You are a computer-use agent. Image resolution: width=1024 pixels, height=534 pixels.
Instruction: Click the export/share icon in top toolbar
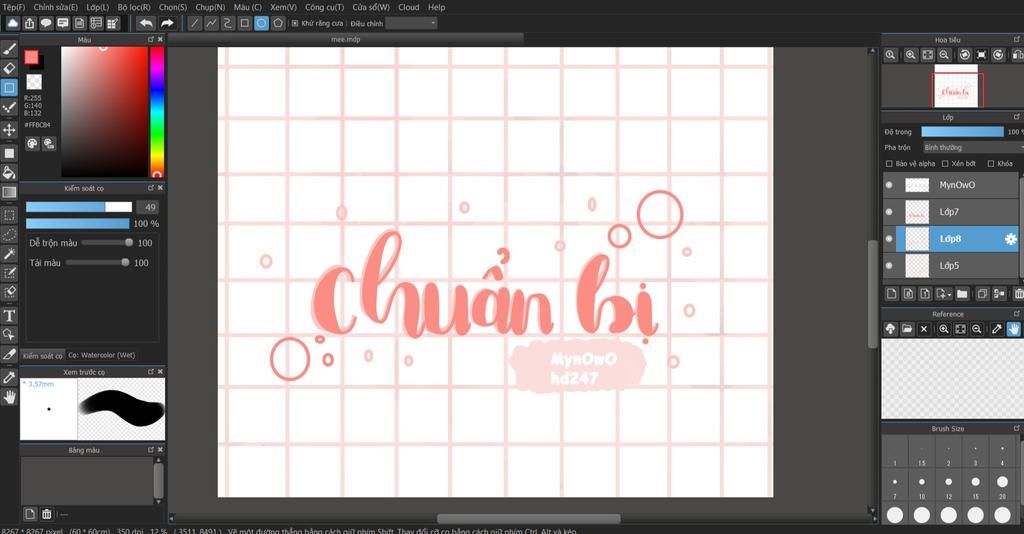tap(29, 24)
